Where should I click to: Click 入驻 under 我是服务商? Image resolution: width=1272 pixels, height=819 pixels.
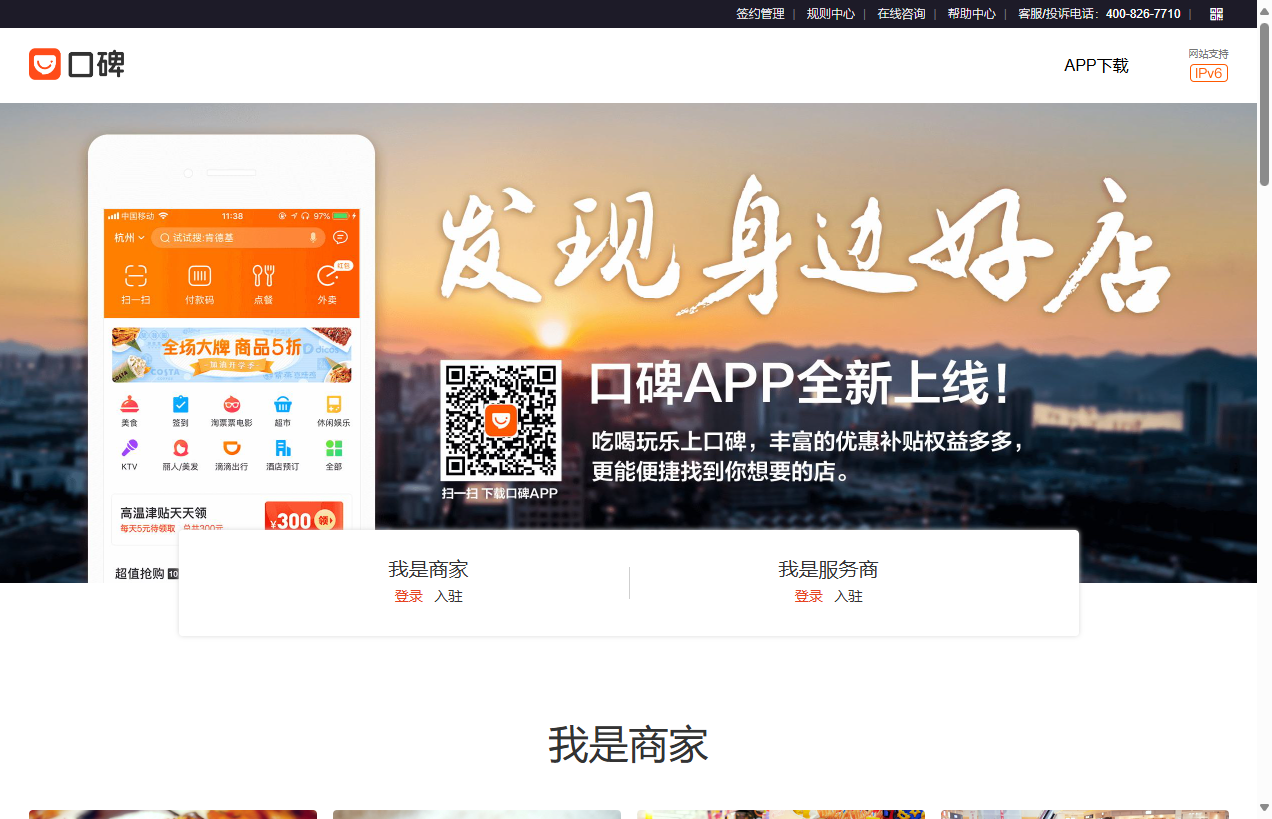coord(848,596)
